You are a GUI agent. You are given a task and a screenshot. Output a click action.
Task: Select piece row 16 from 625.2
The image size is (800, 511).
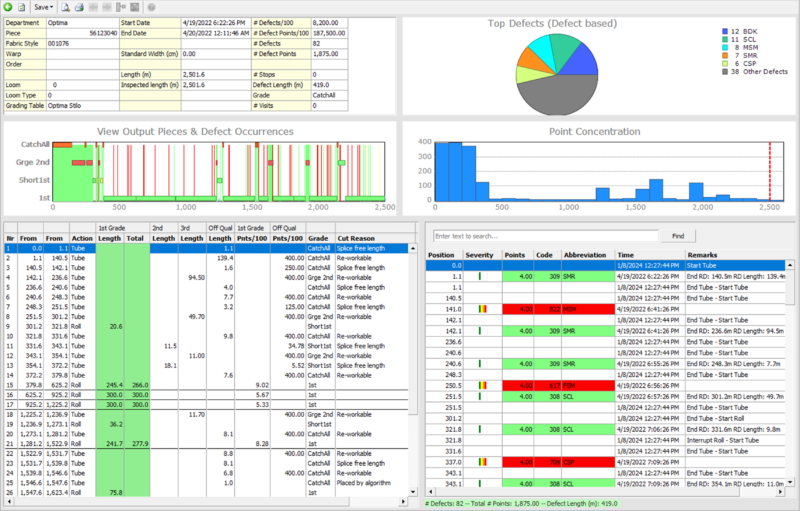[207, 395]
